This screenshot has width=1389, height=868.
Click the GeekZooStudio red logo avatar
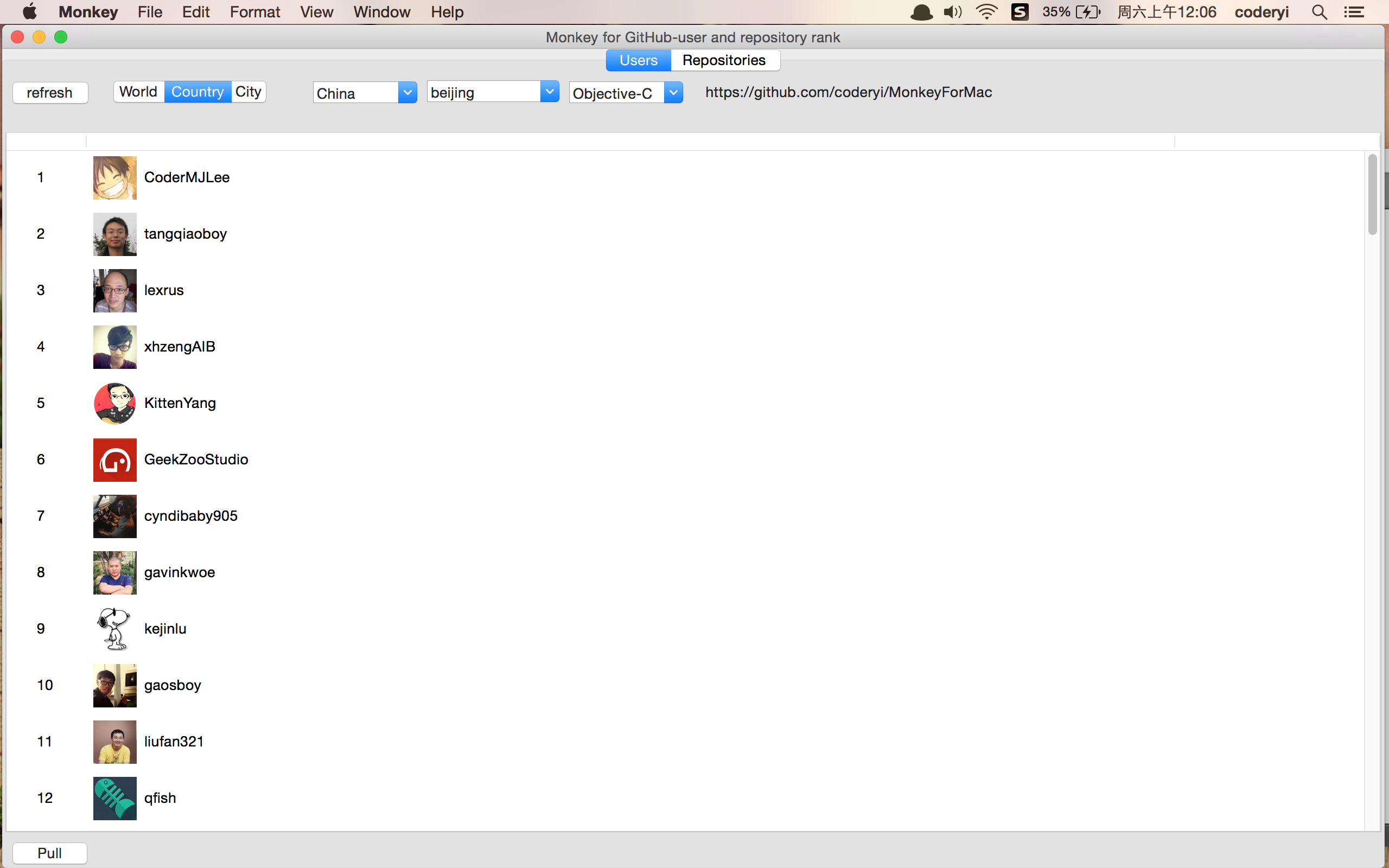click(x=115, y=460)
